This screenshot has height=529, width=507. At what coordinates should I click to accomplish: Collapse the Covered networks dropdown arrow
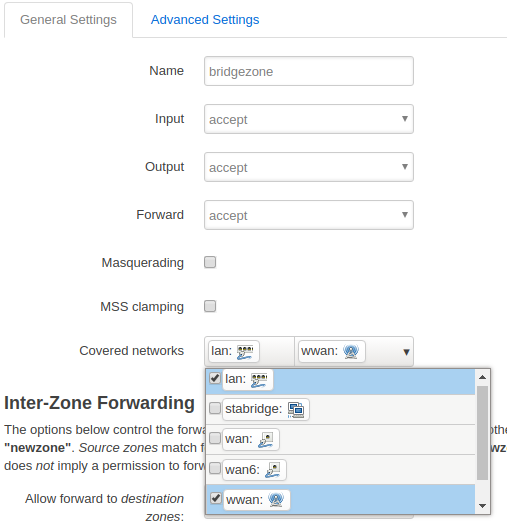click(x=406, y=352)
